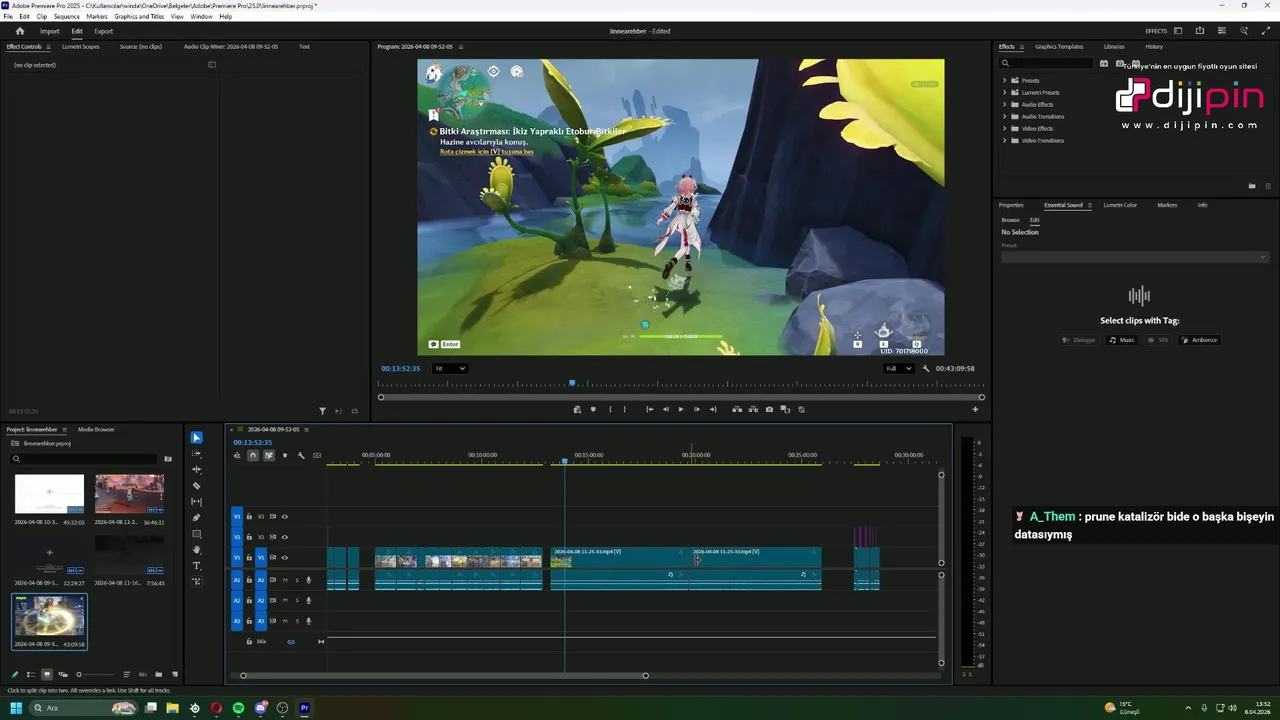Image resolution: width=1280 pixels, height=720 pixels.
Task: Solo audio track A2
Action: (x=297, y=600)
